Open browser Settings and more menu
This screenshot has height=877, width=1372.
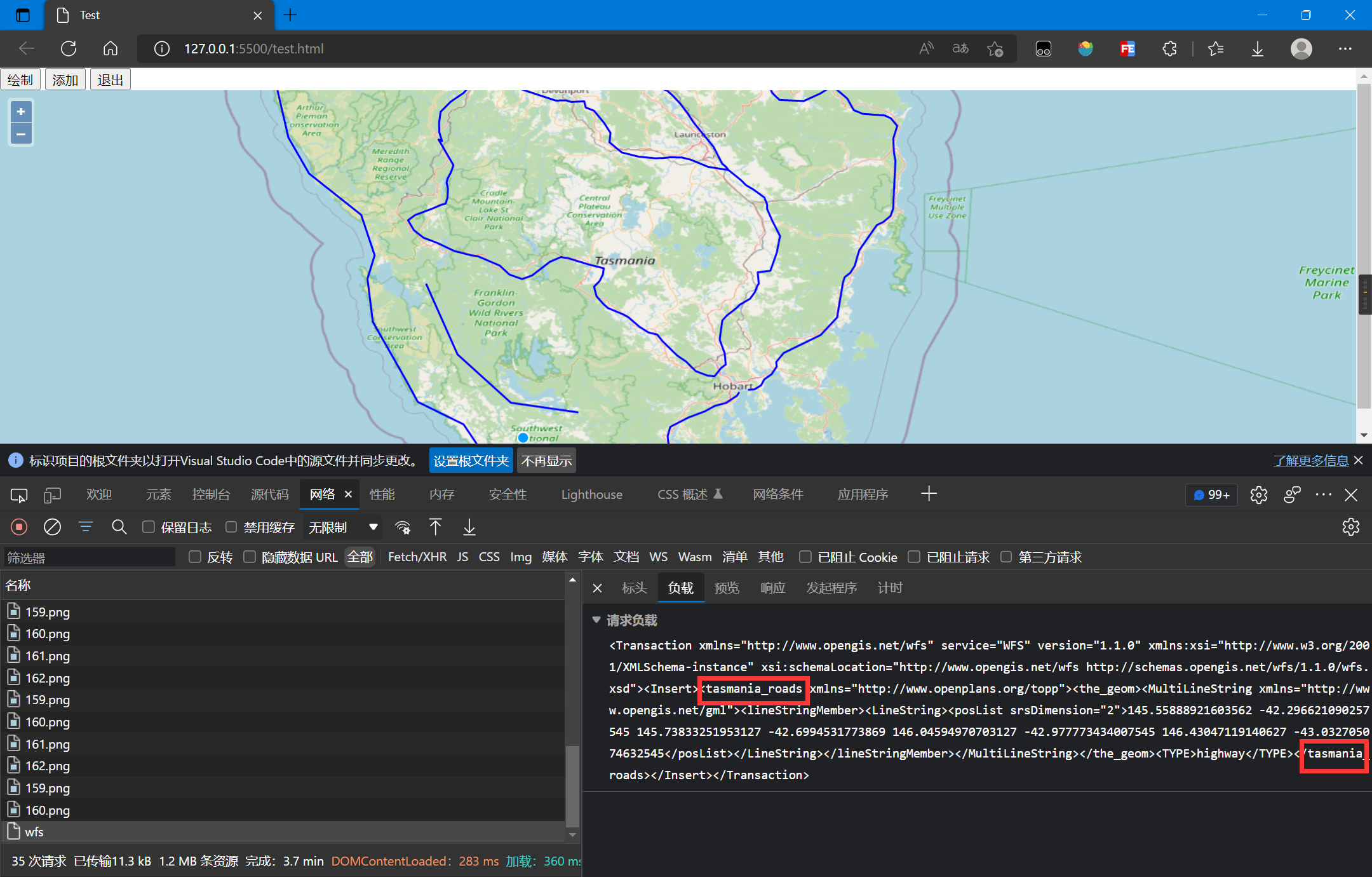[1345, 49]
